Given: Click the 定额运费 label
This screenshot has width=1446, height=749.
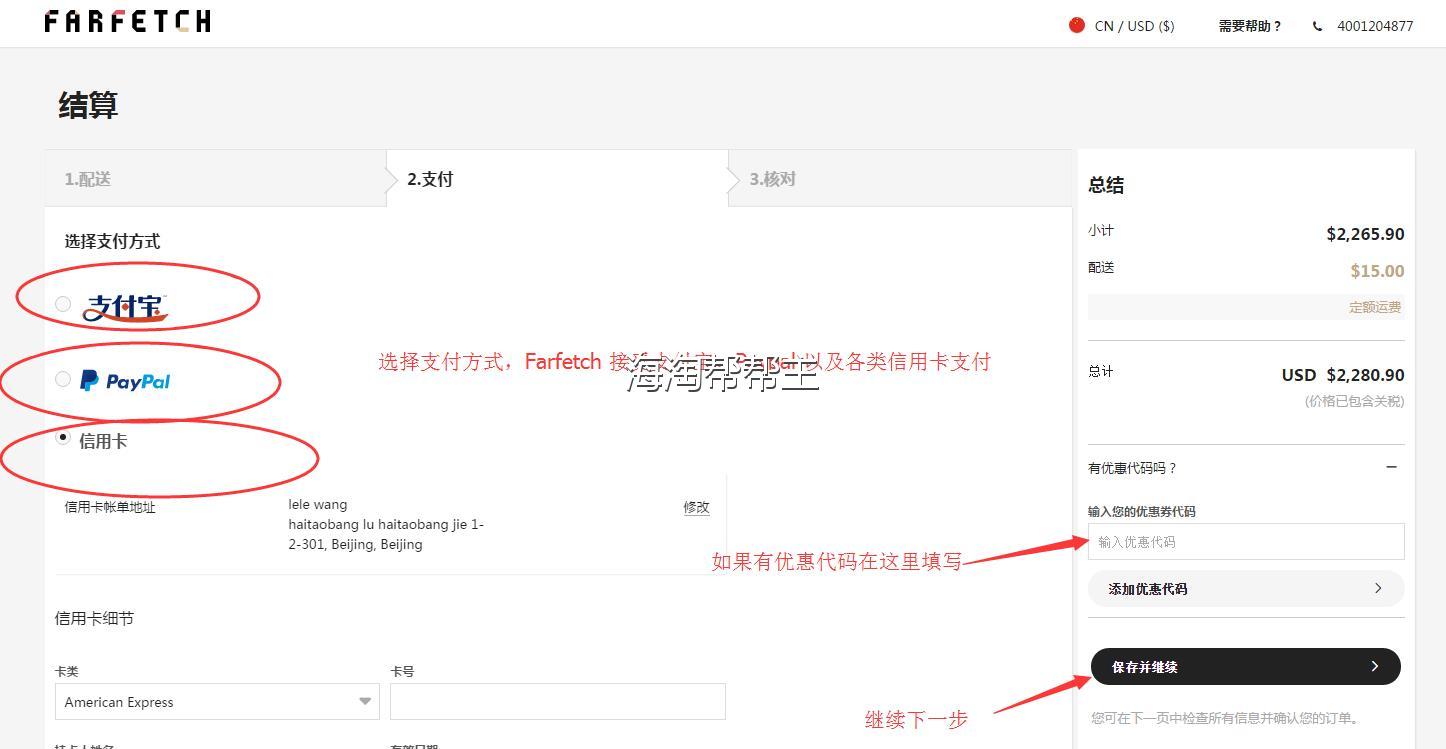Looking at the screenshot, I should pos(1375,307).
